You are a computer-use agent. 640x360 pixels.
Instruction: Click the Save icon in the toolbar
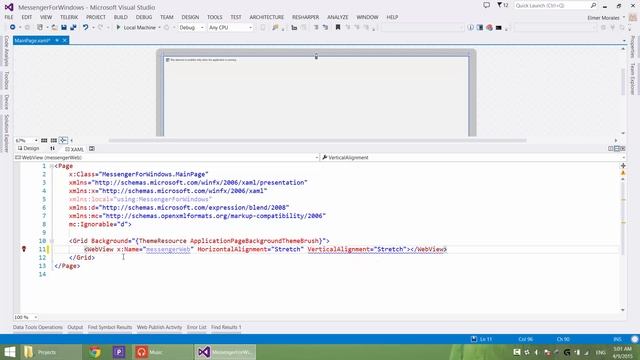tap(64, 27)
